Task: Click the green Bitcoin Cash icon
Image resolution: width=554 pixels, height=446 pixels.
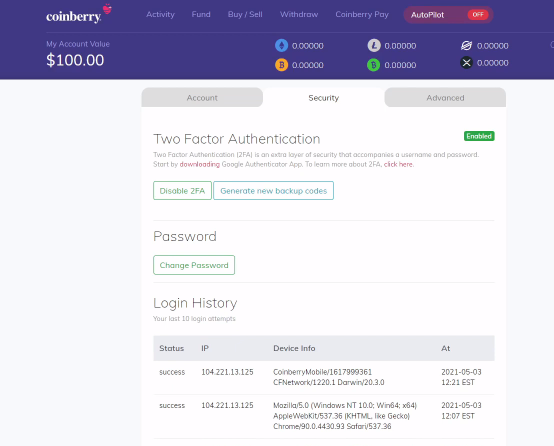Action: tap(374, 65)
